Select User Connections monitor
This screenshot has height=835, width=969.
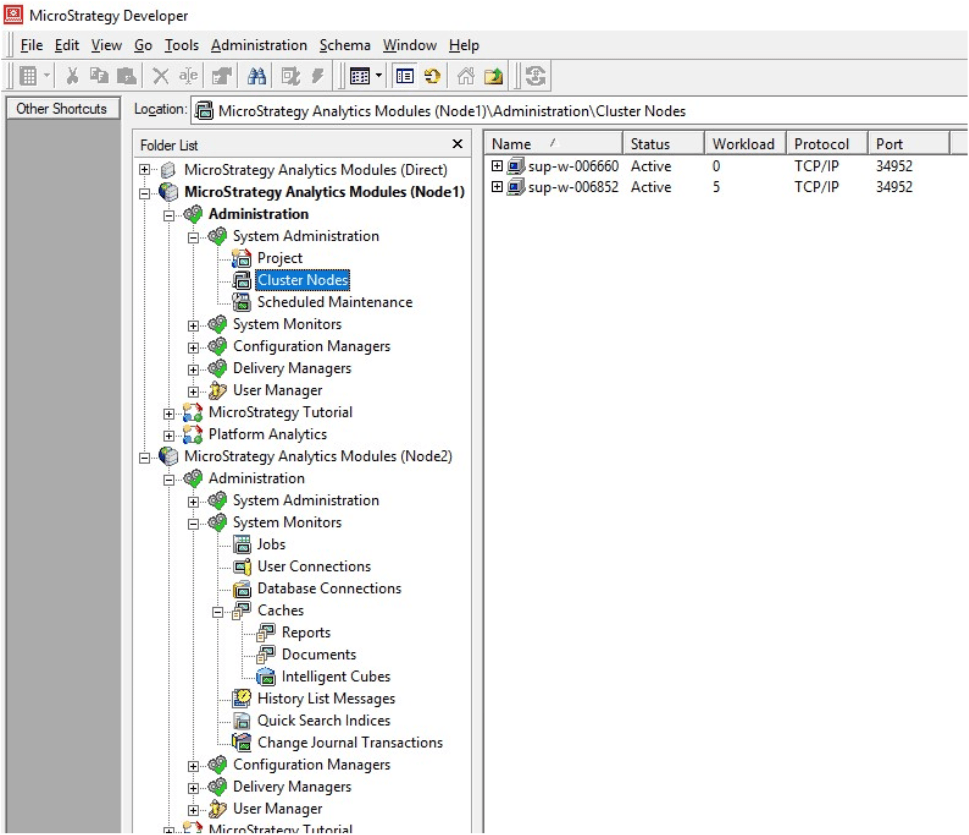tap(314, 567)
